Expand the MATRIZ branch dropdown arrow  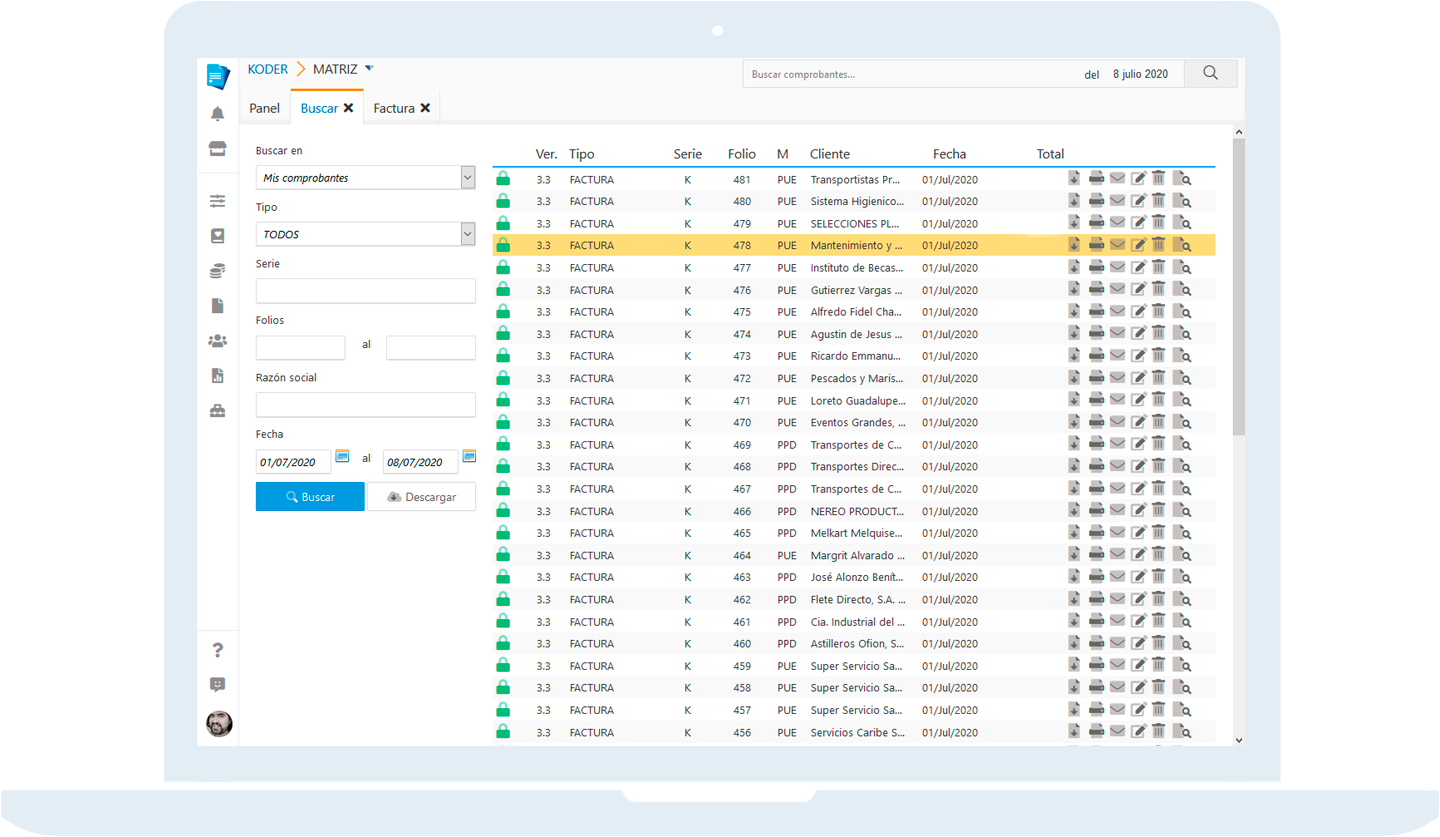(369, 69)
